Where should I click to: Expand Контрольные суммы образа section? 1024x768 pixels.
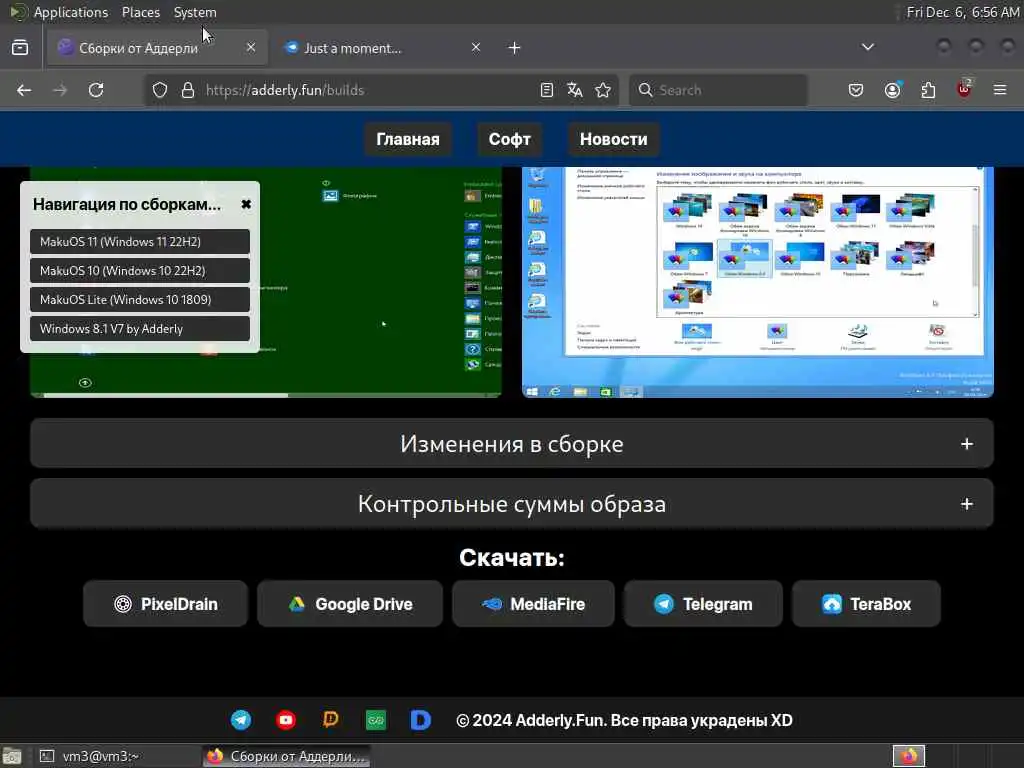[x=511, y=504]
